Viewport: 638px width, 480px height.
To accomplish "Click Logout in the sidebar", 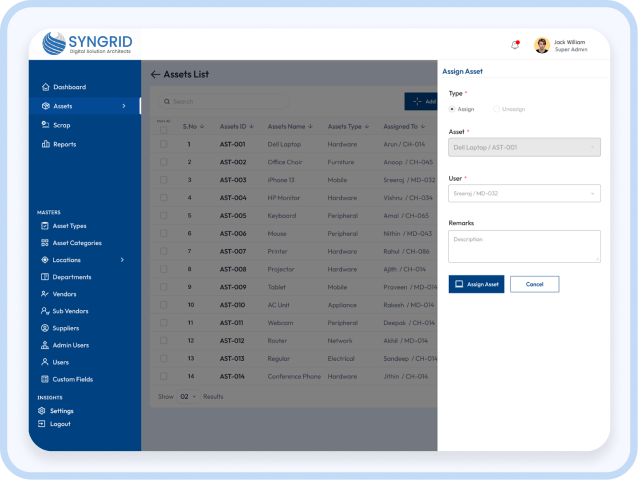I will point(60,424).
